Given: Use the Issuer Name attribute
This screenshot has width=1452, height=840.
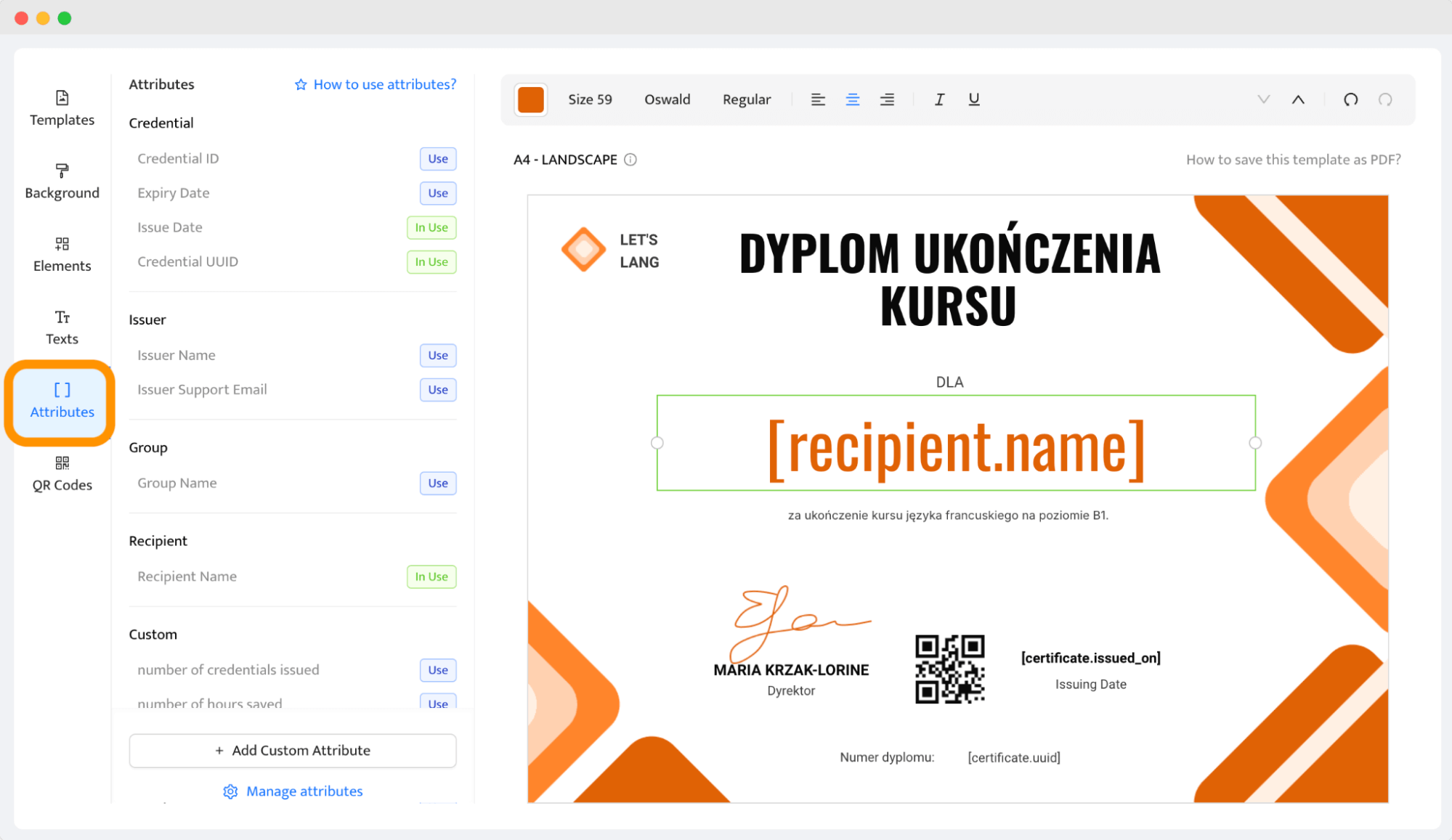Looking at the screenshot, I should [438, 356].
